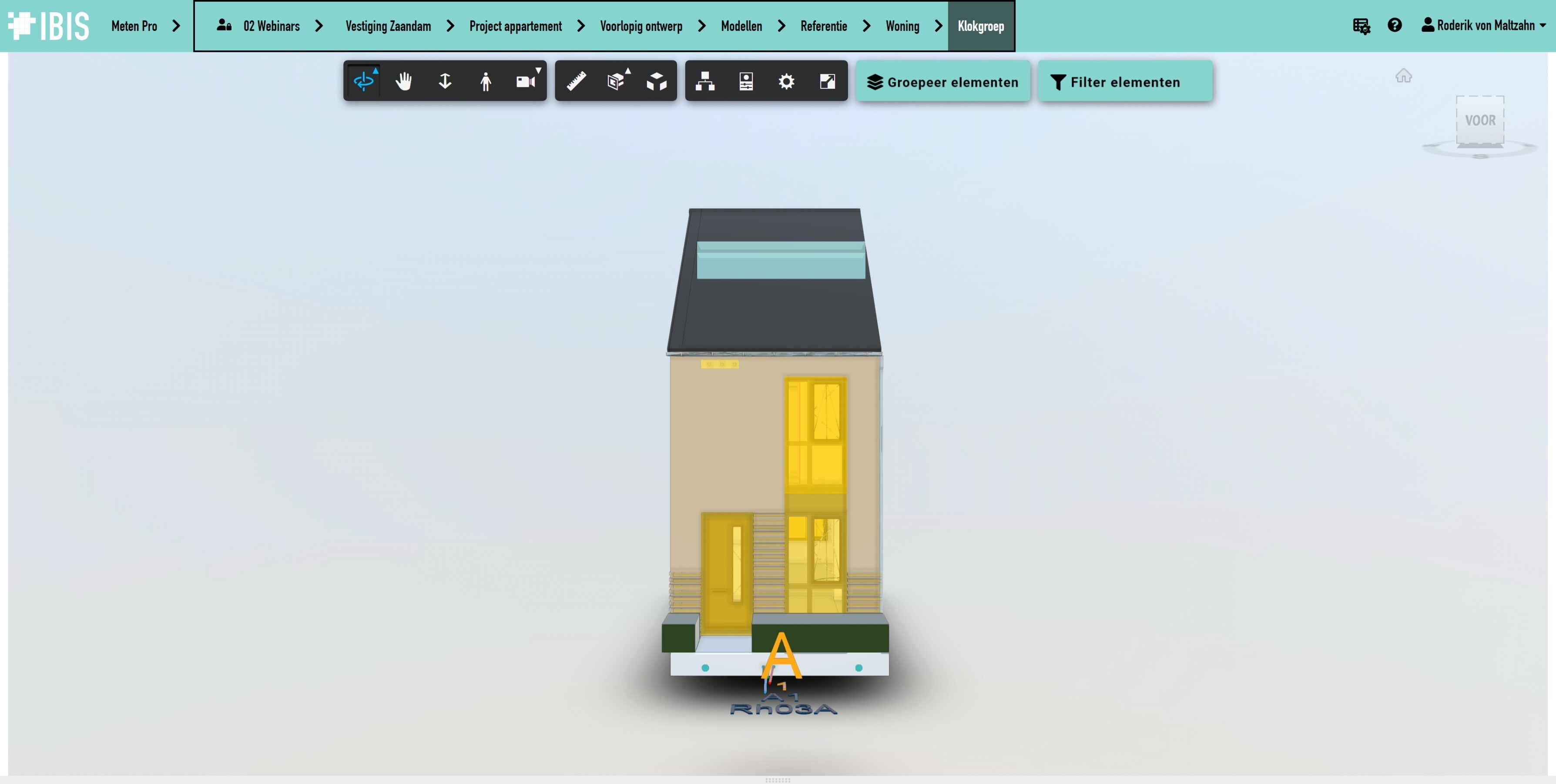Activate the Pan hand tool
Screen dimensions: 1556x784
coord(403,81)
